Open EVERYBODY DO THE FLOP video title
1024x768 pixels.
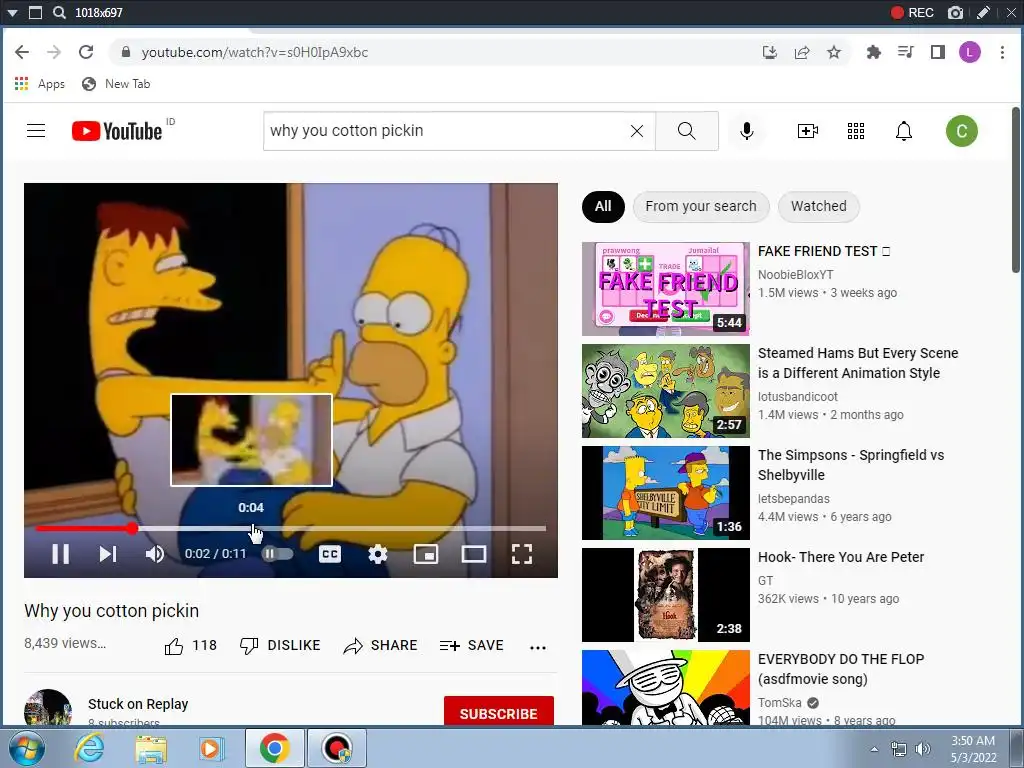tap(840, 669)
